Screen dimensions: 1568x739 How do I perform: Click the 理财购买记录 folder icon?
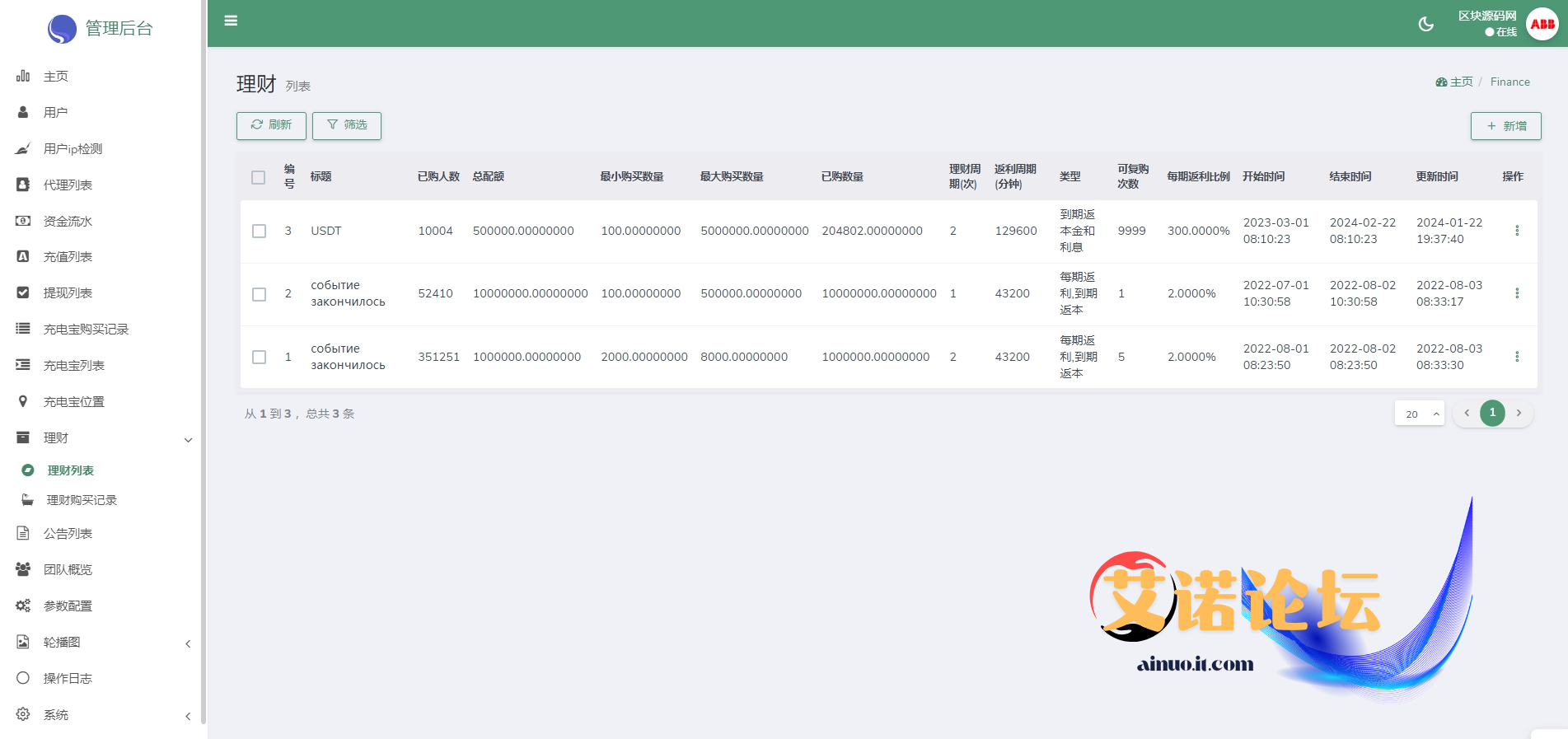pyautogui.click(x=28, y=500)
